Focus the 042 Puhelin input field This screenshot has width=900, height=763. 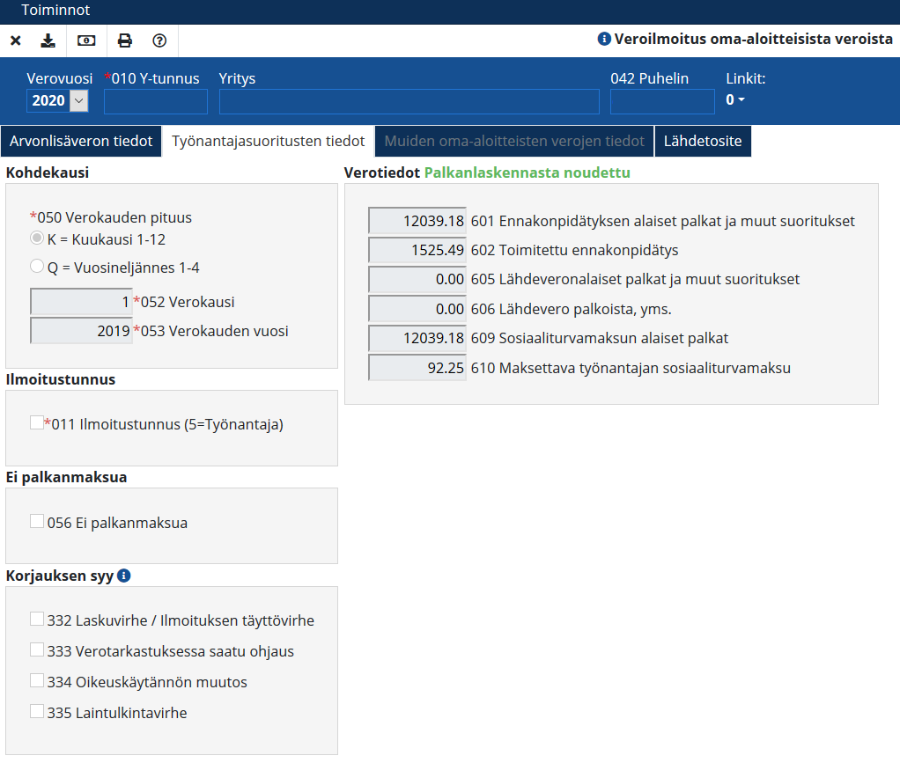[x=662, y=102]
